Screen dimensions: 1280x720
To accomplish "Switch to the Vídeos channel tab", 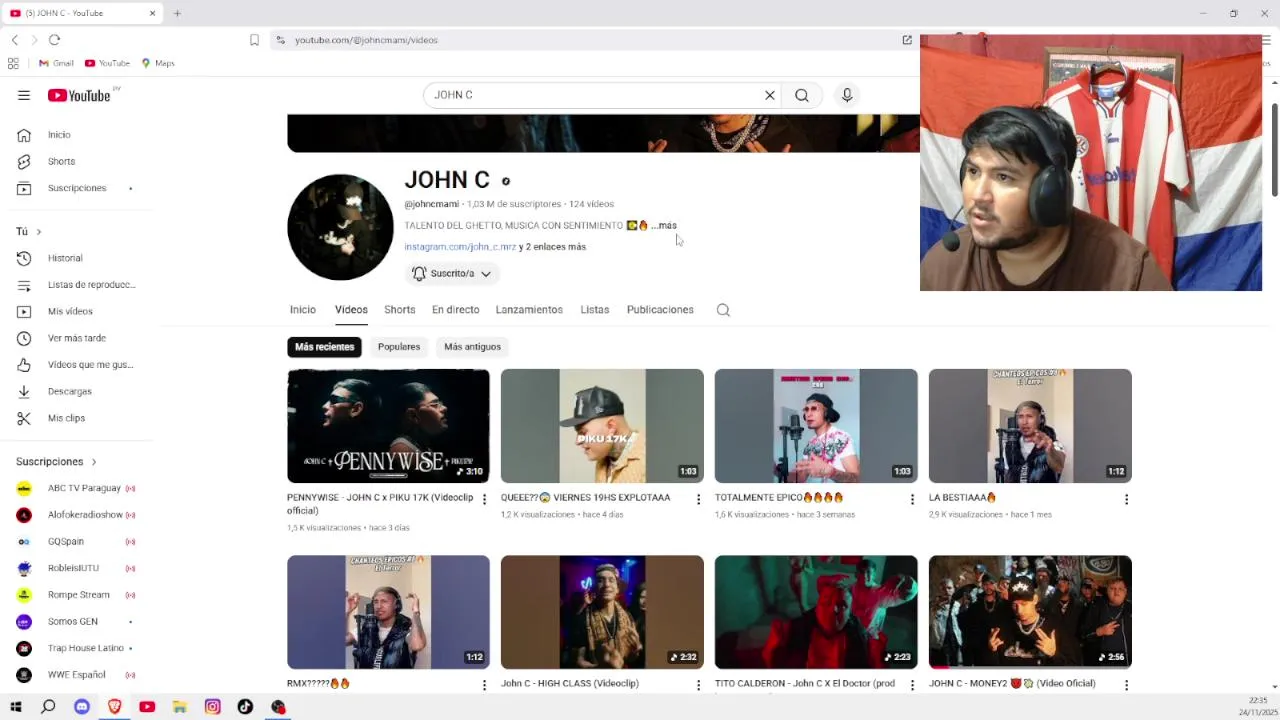I will [351, 310].
